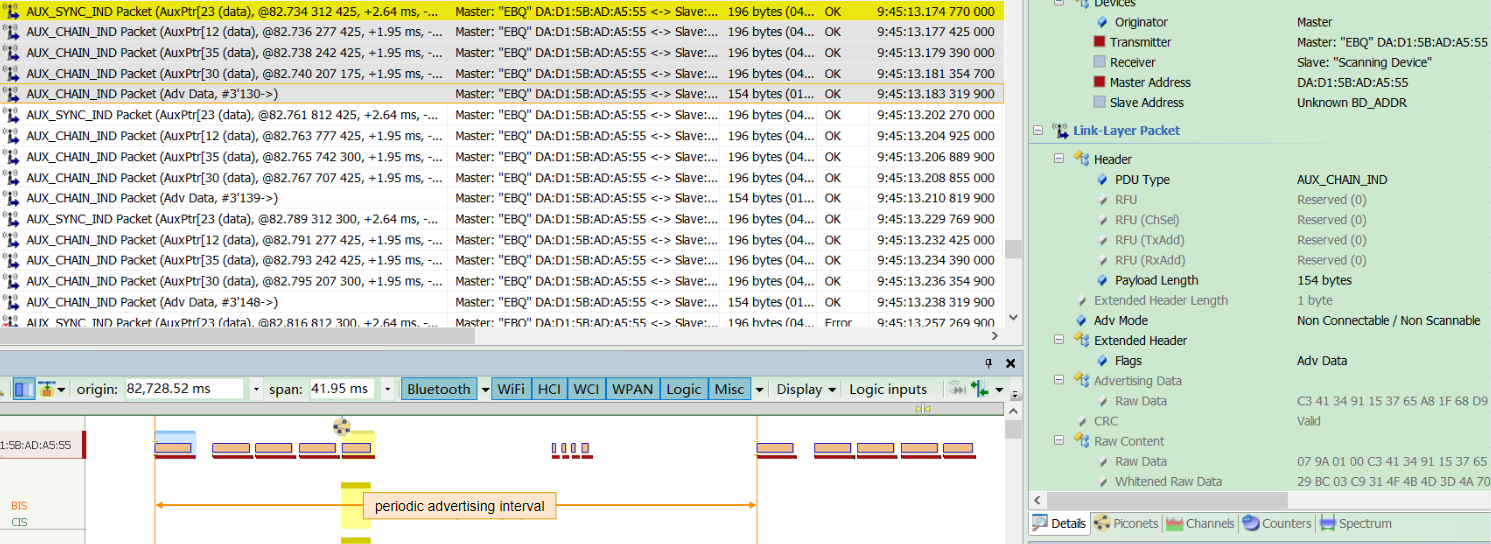Close the timeline panel with X
Viewport: 1491px width, 544px height.
tap(1010, 363)
